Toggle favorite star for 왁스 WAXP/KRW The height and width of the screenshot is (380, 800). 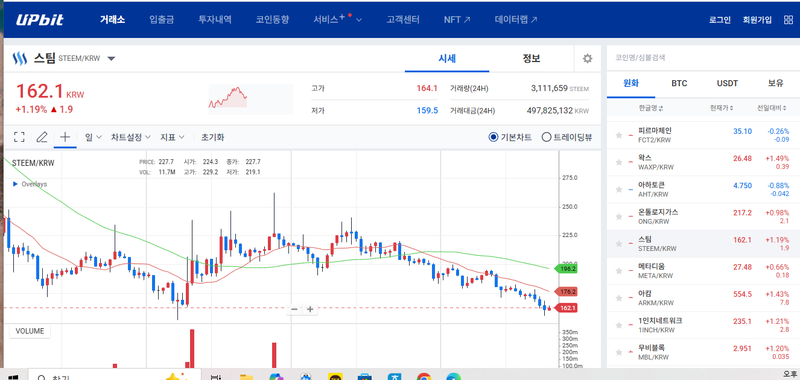619,162
